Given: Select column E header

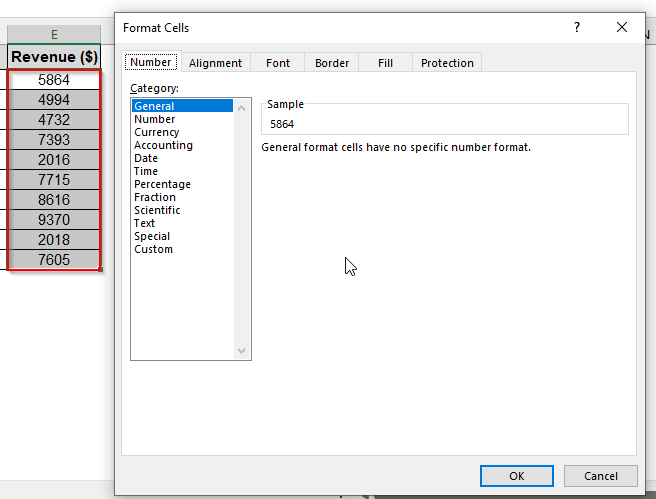Looking at the screenshot, I should [x=54, y=35].
